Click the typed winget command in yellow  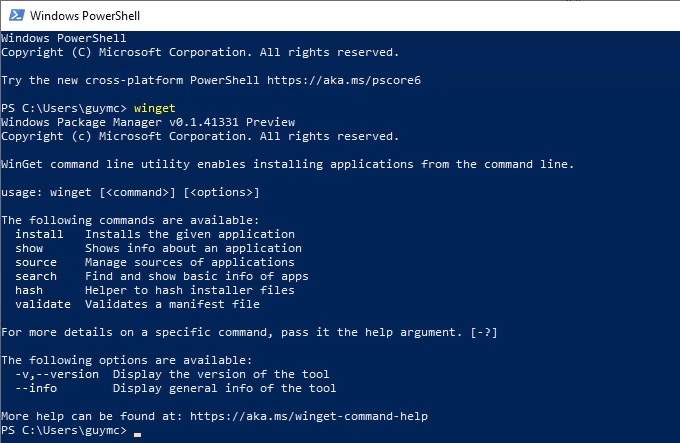(x=154, y=107)
